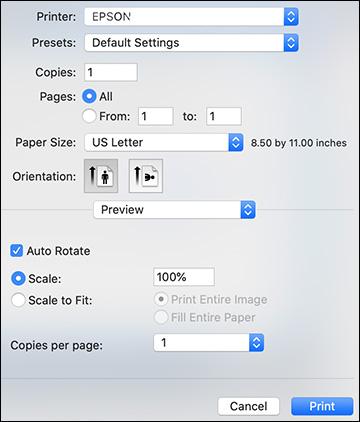Open the Preview options pop-up menu

[x=174, y=210]
